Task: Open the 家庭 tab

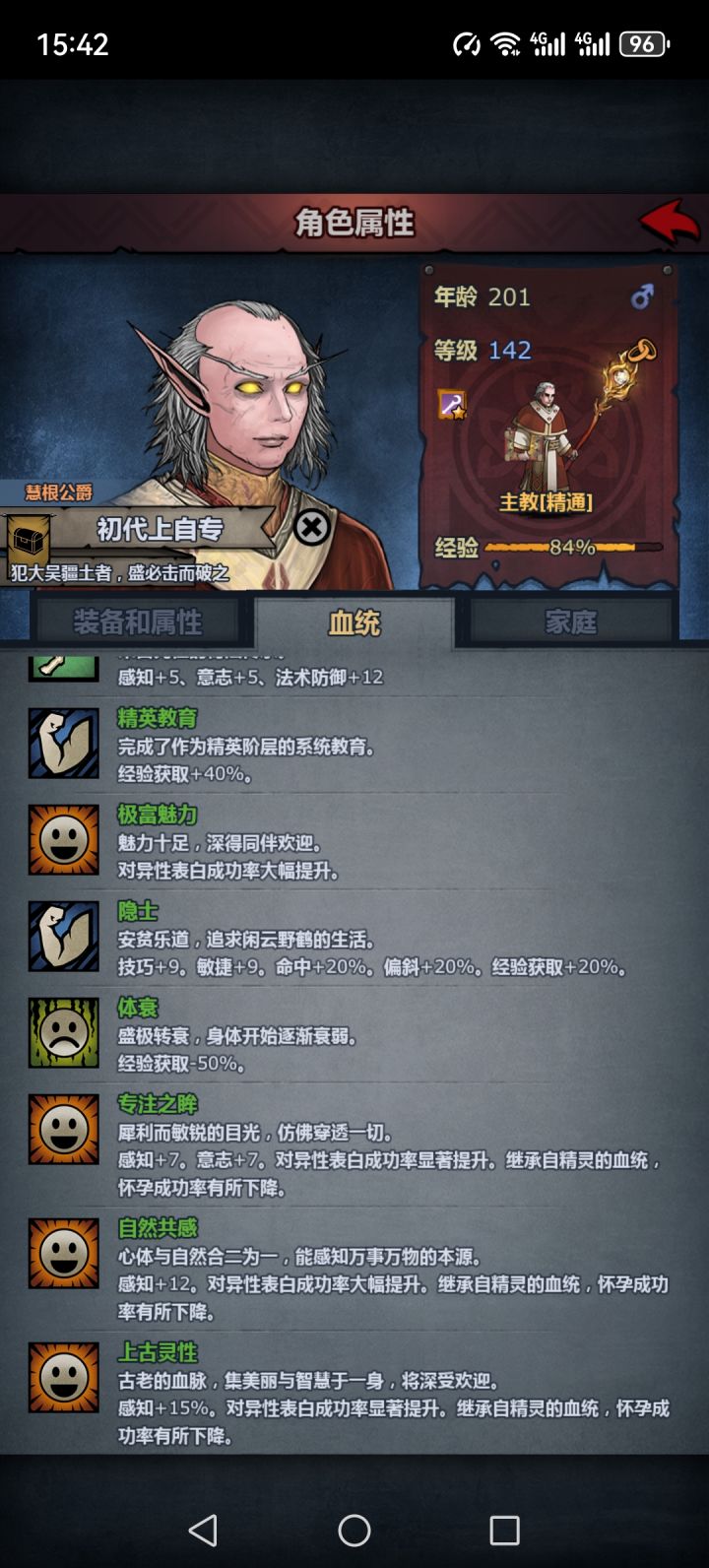Action: pos(571,622)
